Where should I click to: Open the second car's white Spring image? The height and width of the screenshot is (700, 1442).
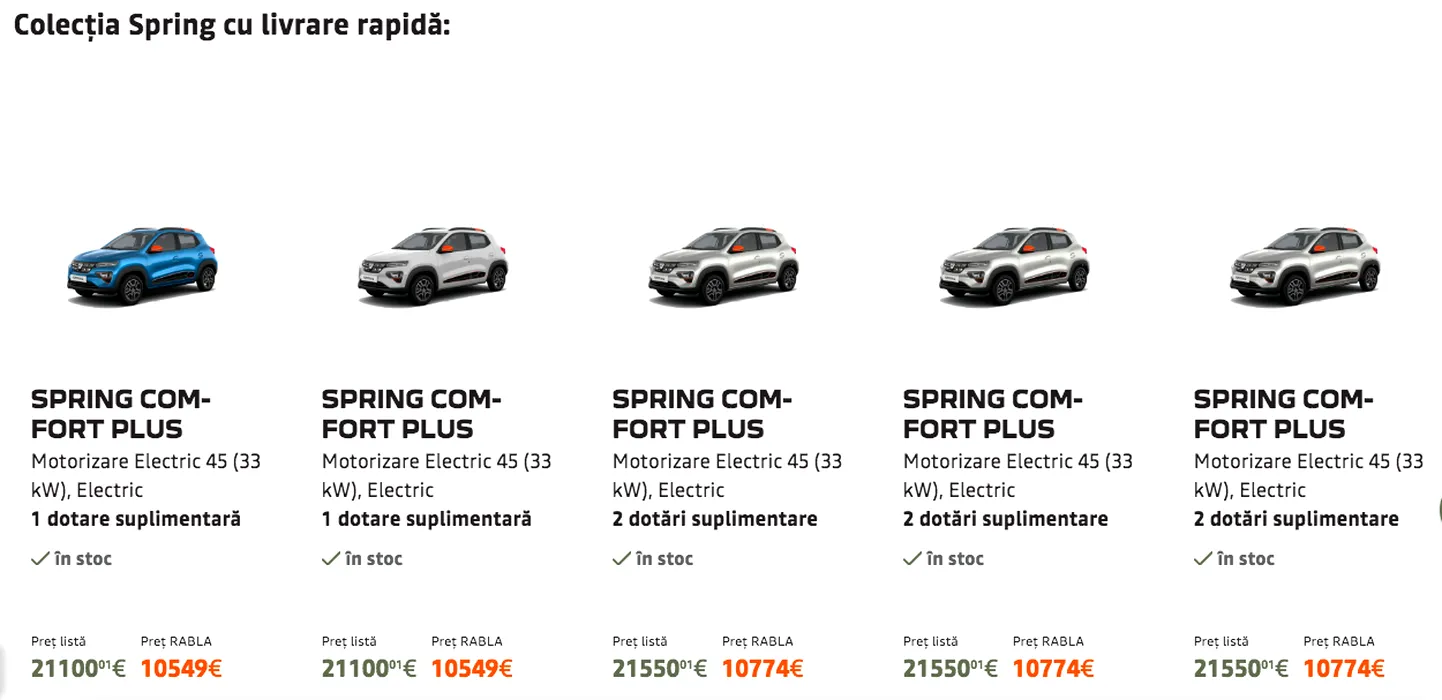[433, 265]
